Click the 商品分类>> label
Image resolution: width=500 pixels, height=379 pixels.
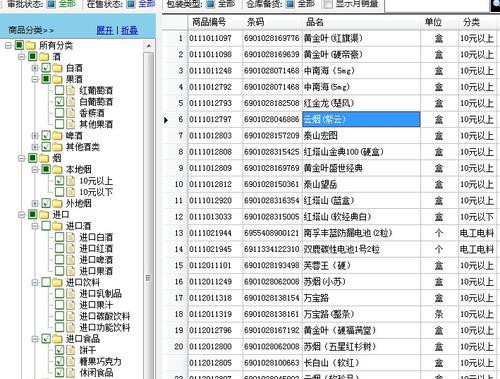(x=31, y=30)
